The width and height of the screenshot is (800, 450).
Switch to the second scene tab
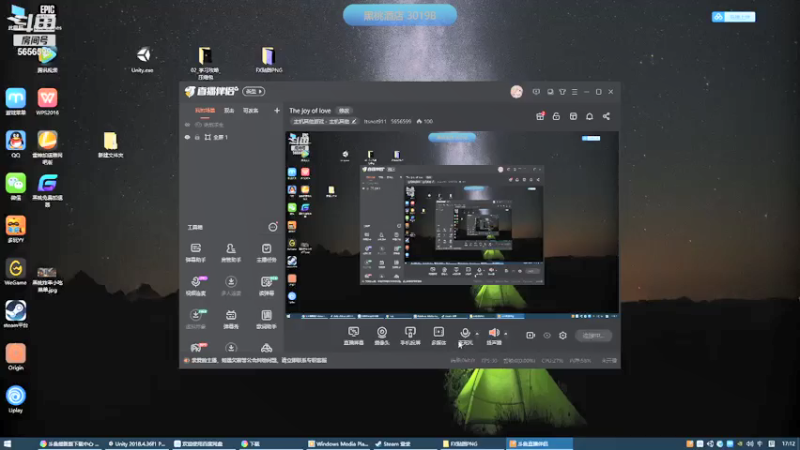coord(229,111)
